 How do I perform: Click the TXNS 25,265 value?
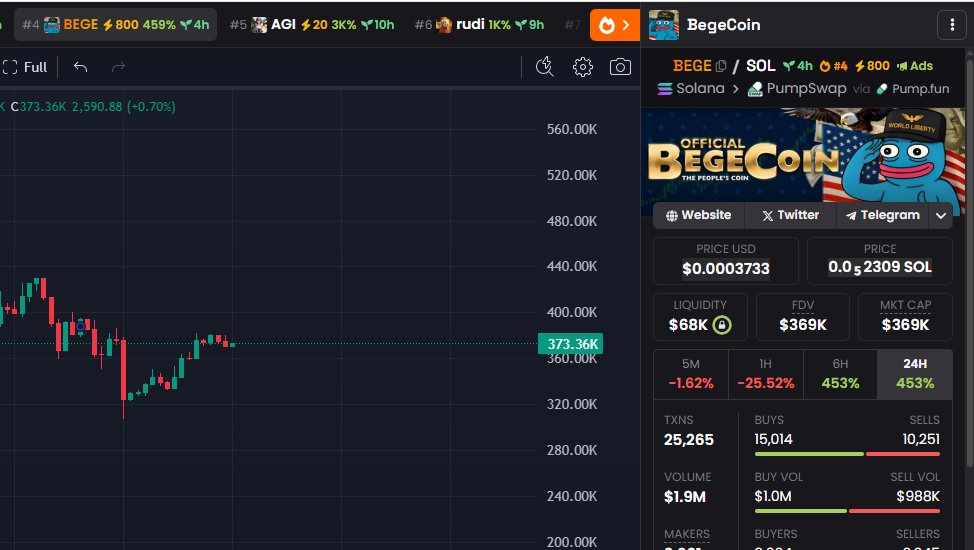[689, 440]
